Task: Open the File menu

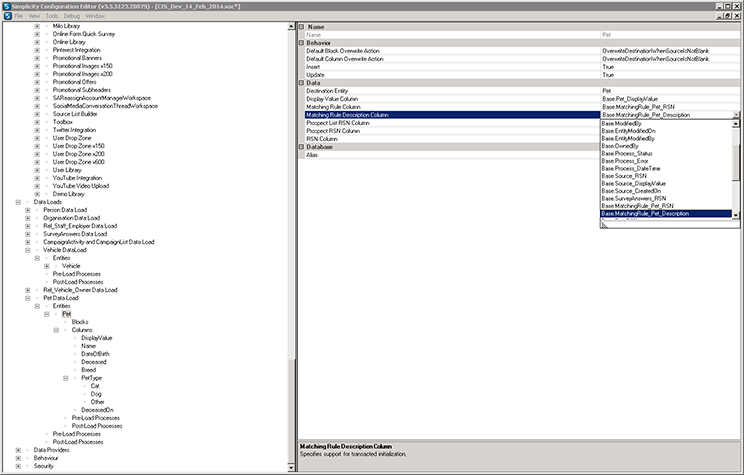Action: tap(19, 16)
